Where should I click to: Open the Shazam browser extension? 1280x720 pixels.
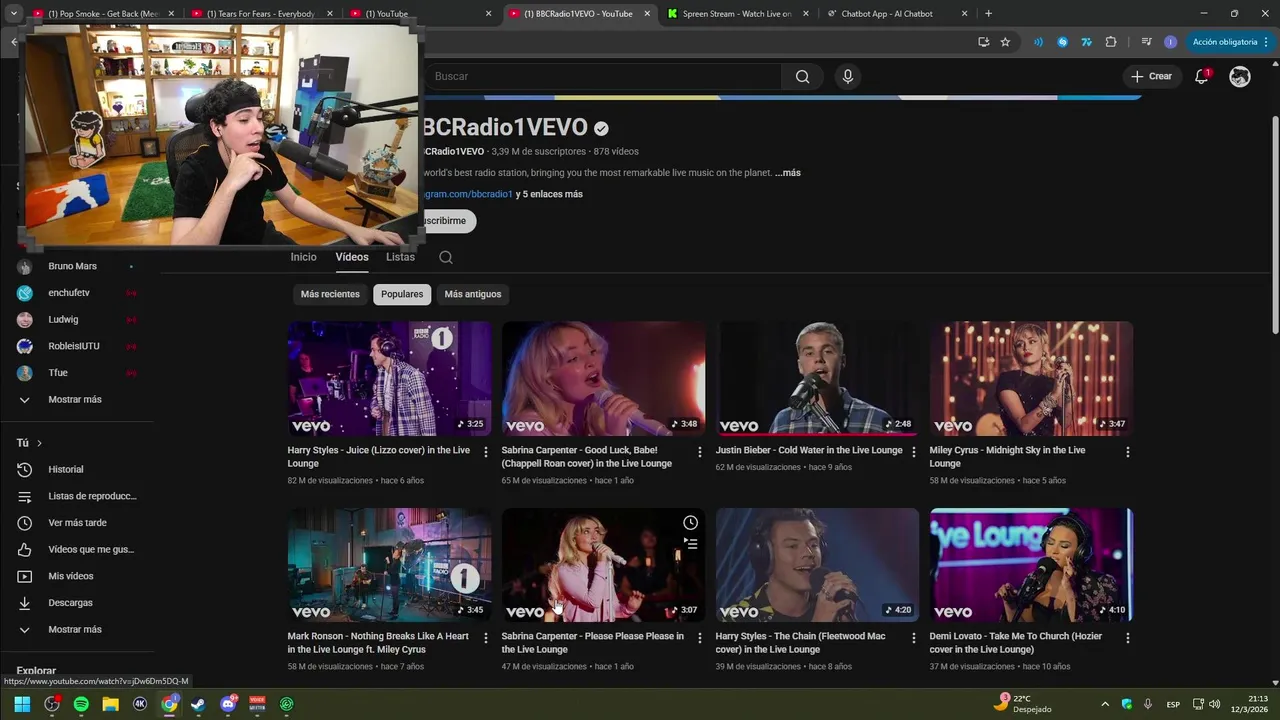click(1062, 42)
